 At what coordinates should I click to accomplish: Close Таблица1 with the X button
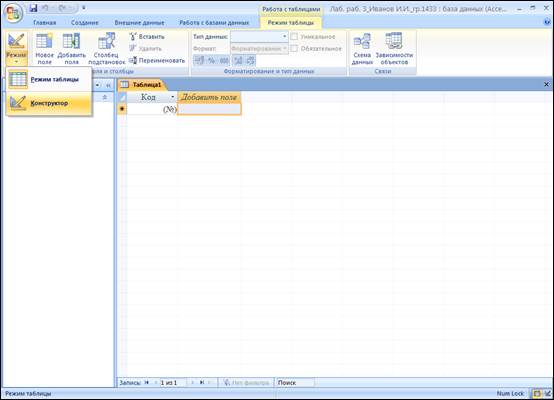[546, 84]
